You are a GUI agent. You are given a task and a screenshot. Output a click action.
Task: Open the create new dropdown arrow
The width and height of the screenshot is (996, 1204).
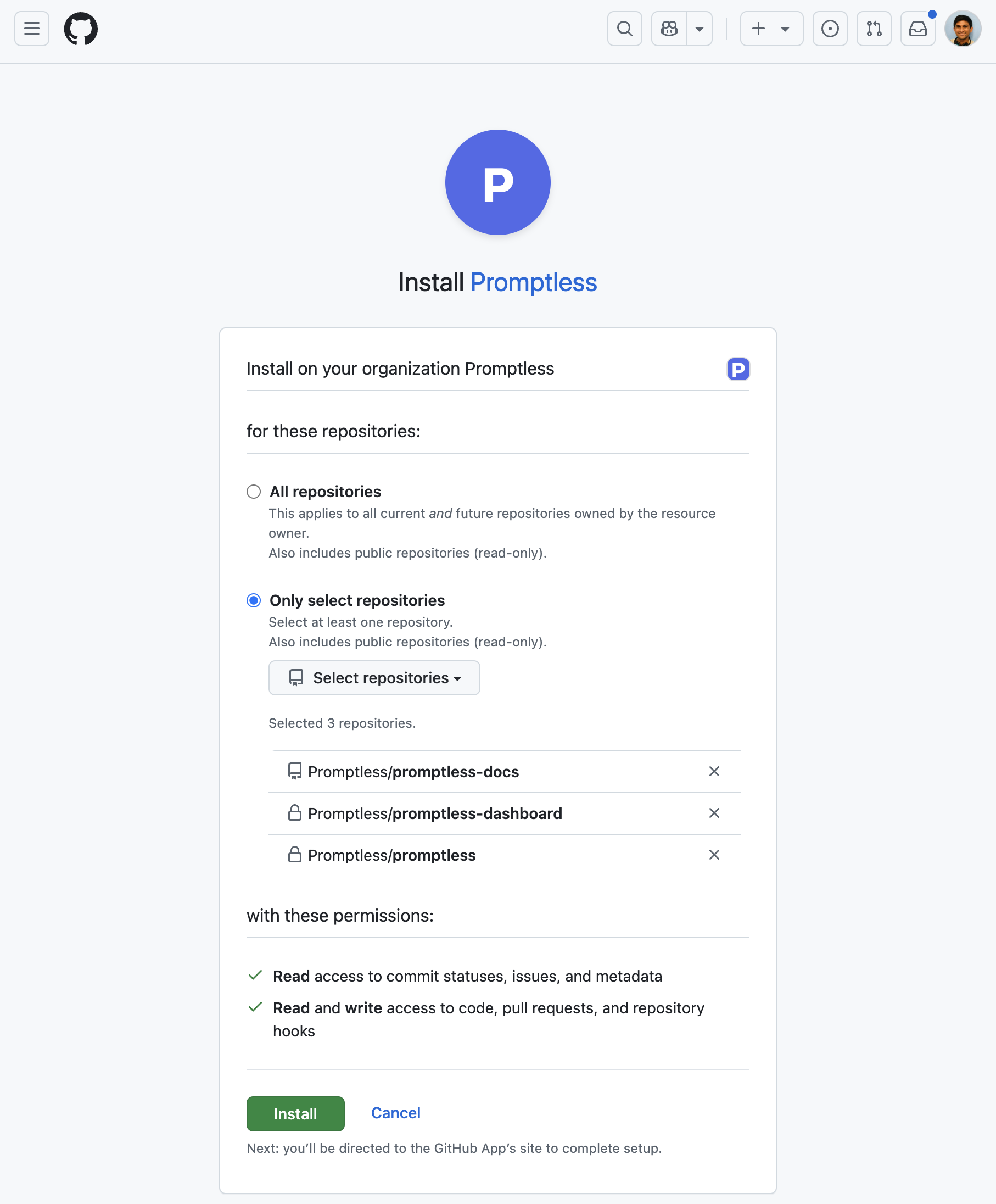click(785, 29)
